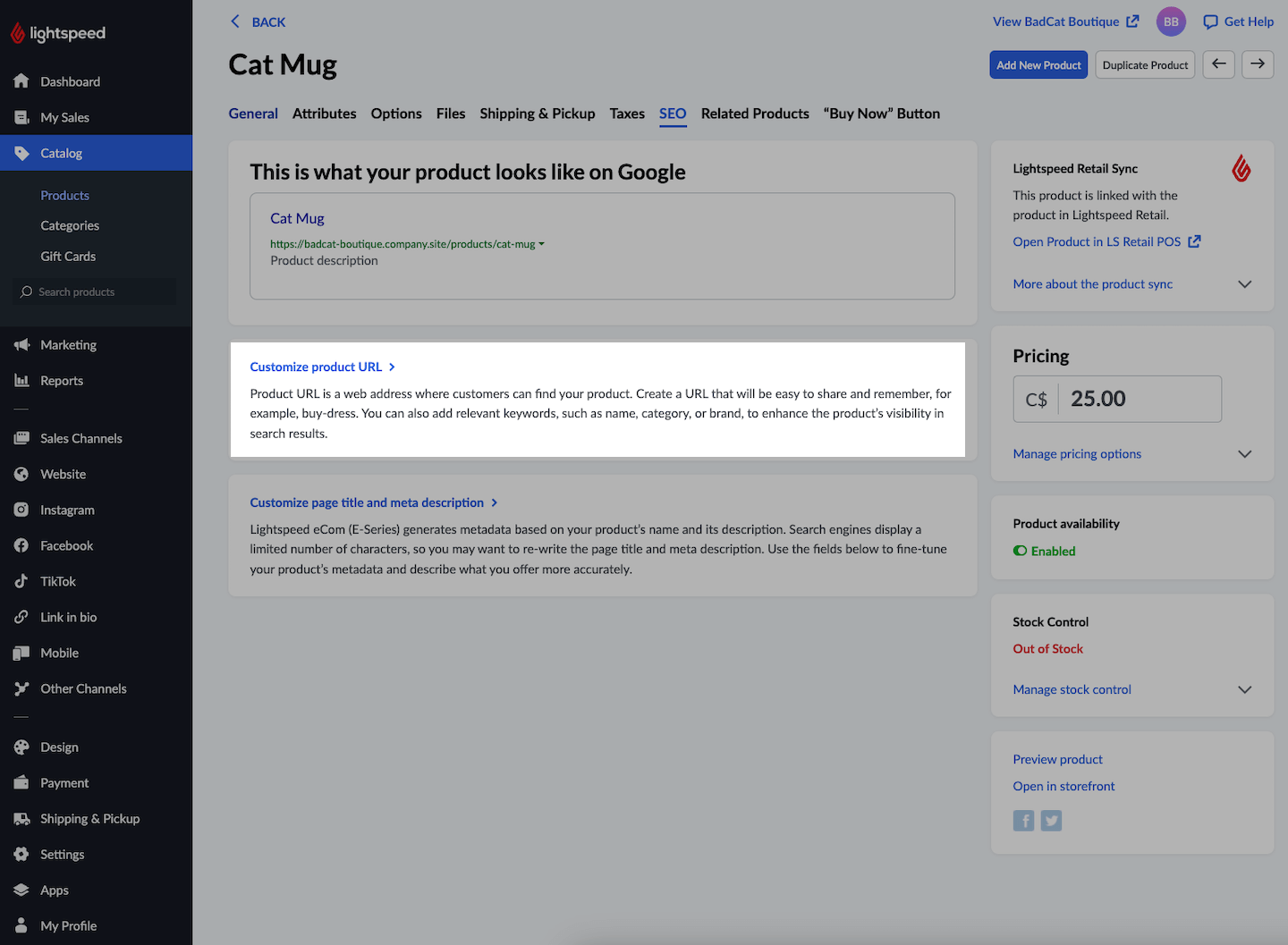Share product via Twitter icon

tap(1052, 821)
